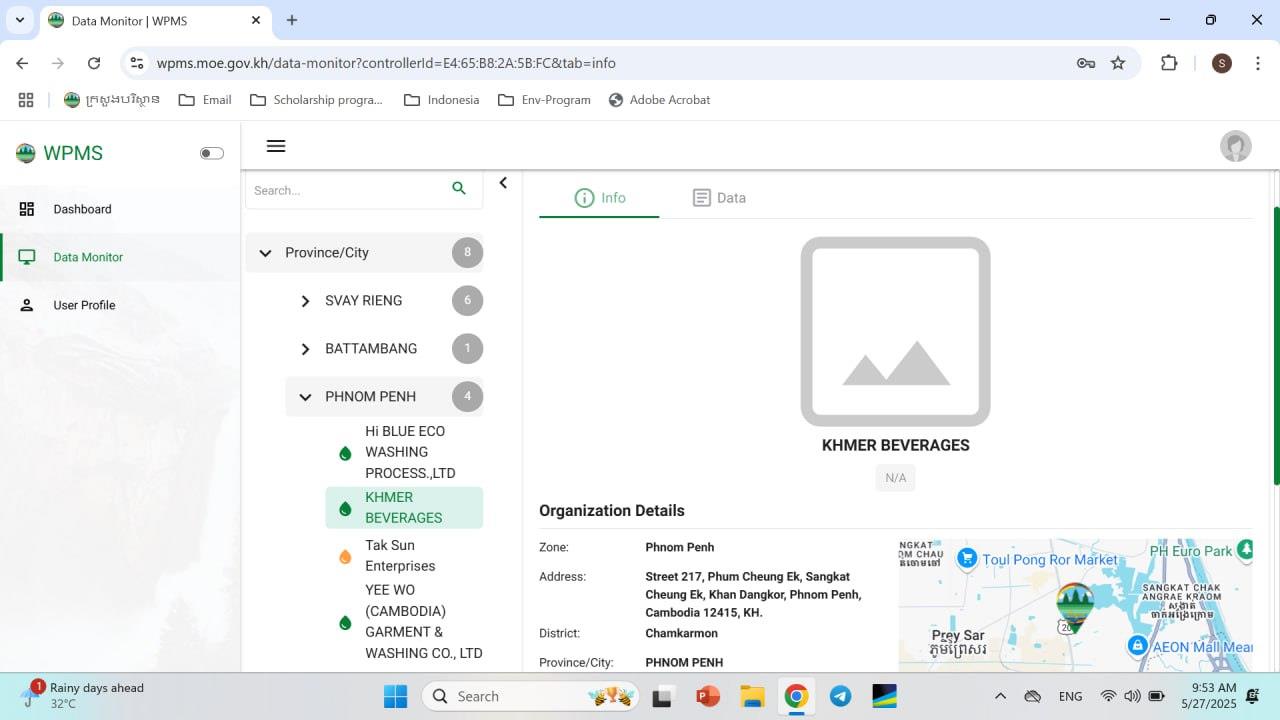Select Data Monitor in the sidebar
This screenshot has width=1280, height=720.
[120, 257]
